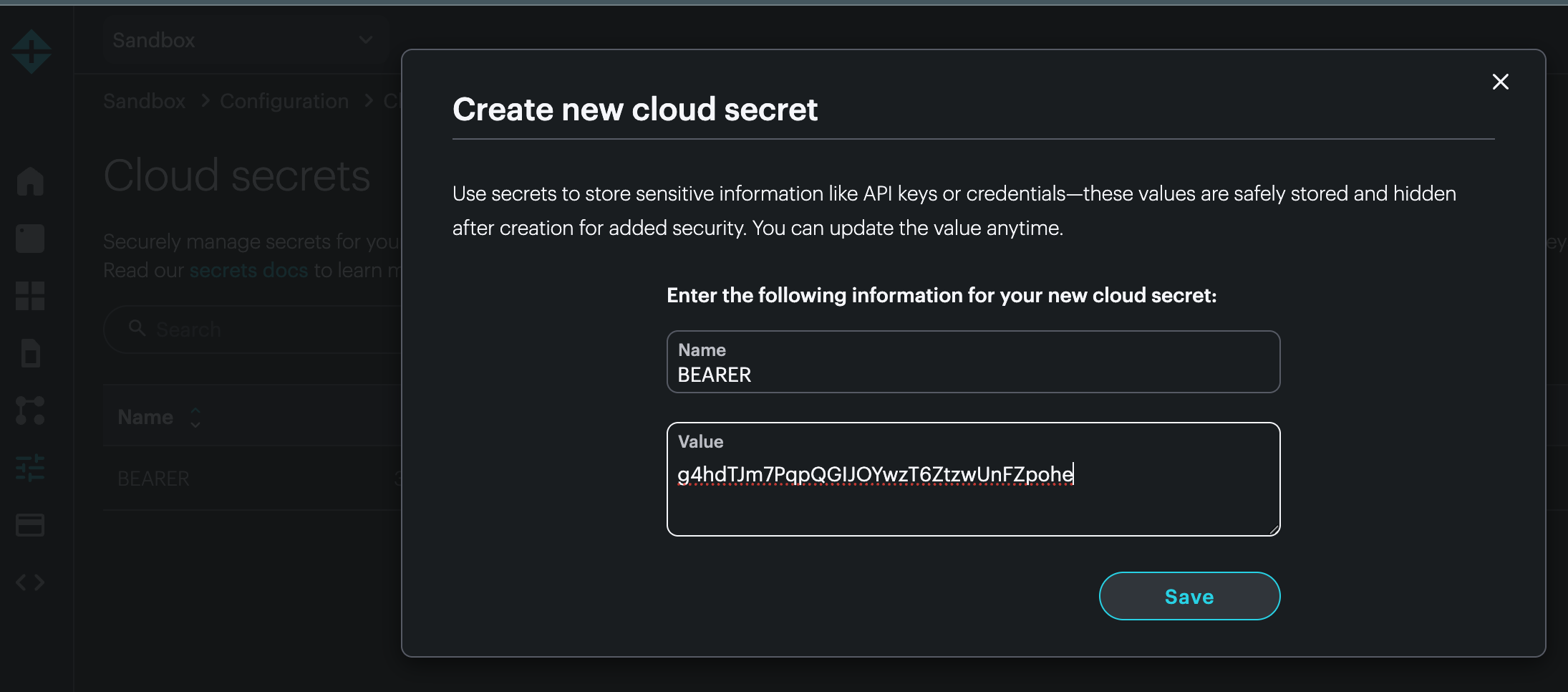Image resolution: width=1568 pixels, height=692 pixels.
Task: Click the dashboard grid icon in the sidebar
Action: pyautogui.click(x=30, y=296)
